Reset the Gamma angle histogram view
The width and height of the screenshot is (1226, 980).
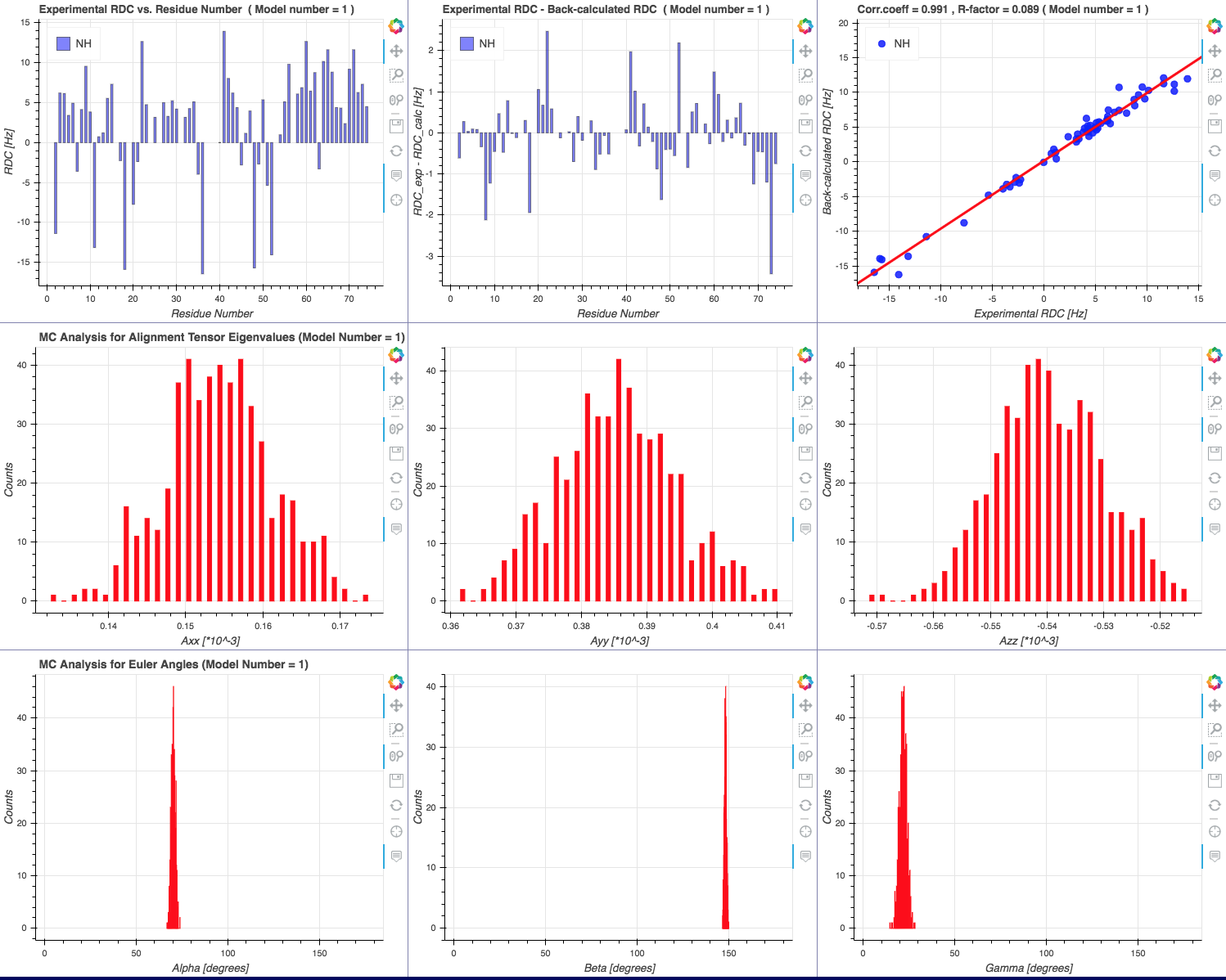[1215, 806]
